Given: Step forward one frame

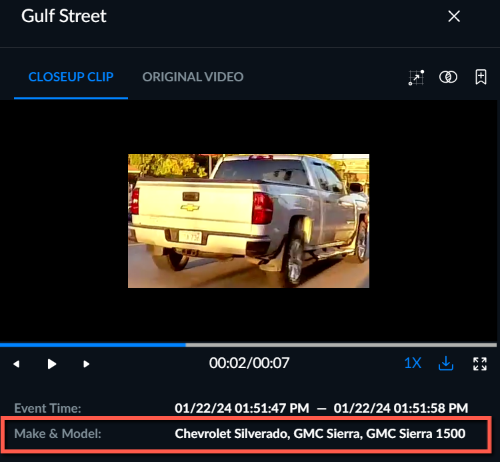Looking at the screenshot, I should [x=86, y=364].
